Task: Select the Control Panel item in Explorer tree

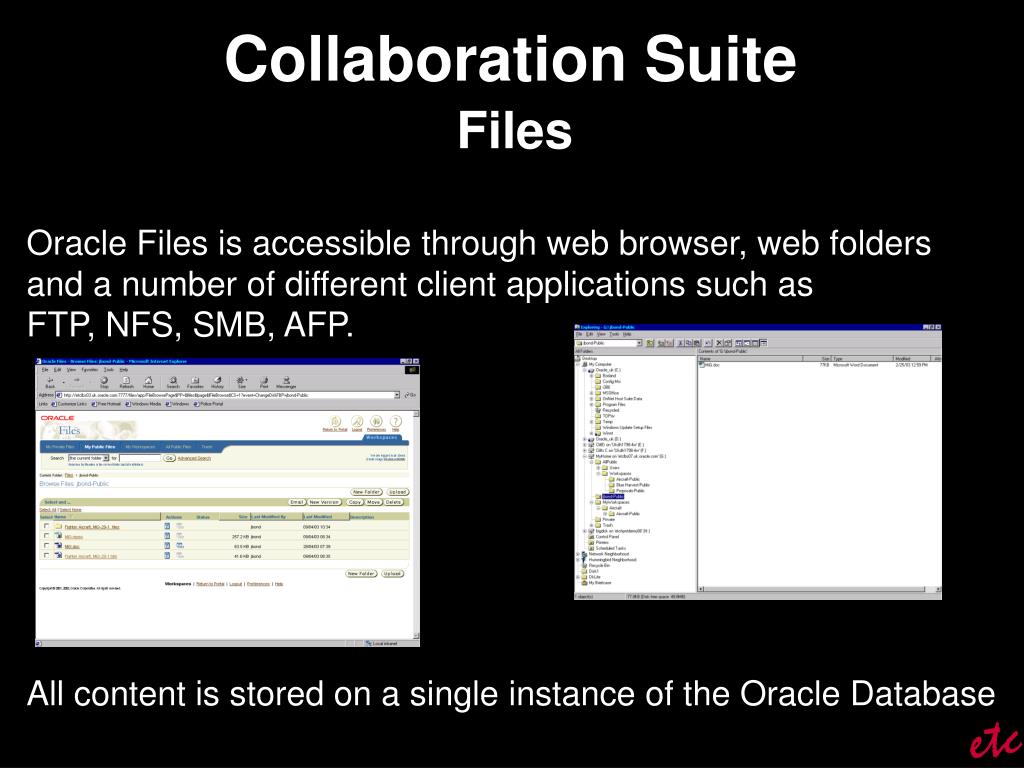Action: 602,537
